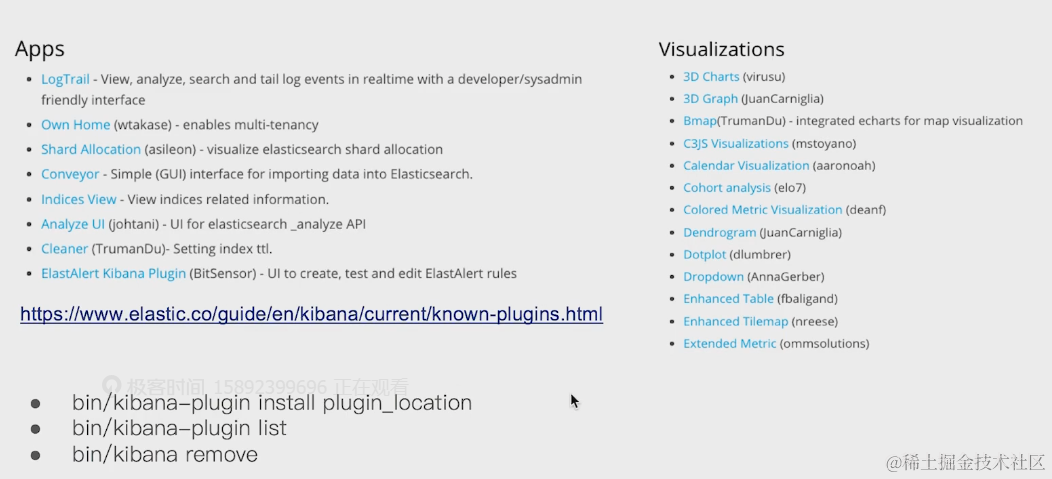Open the Dropdown plugin link
The width and height of the screenshot is (1052, 479).
pos(713,277)
